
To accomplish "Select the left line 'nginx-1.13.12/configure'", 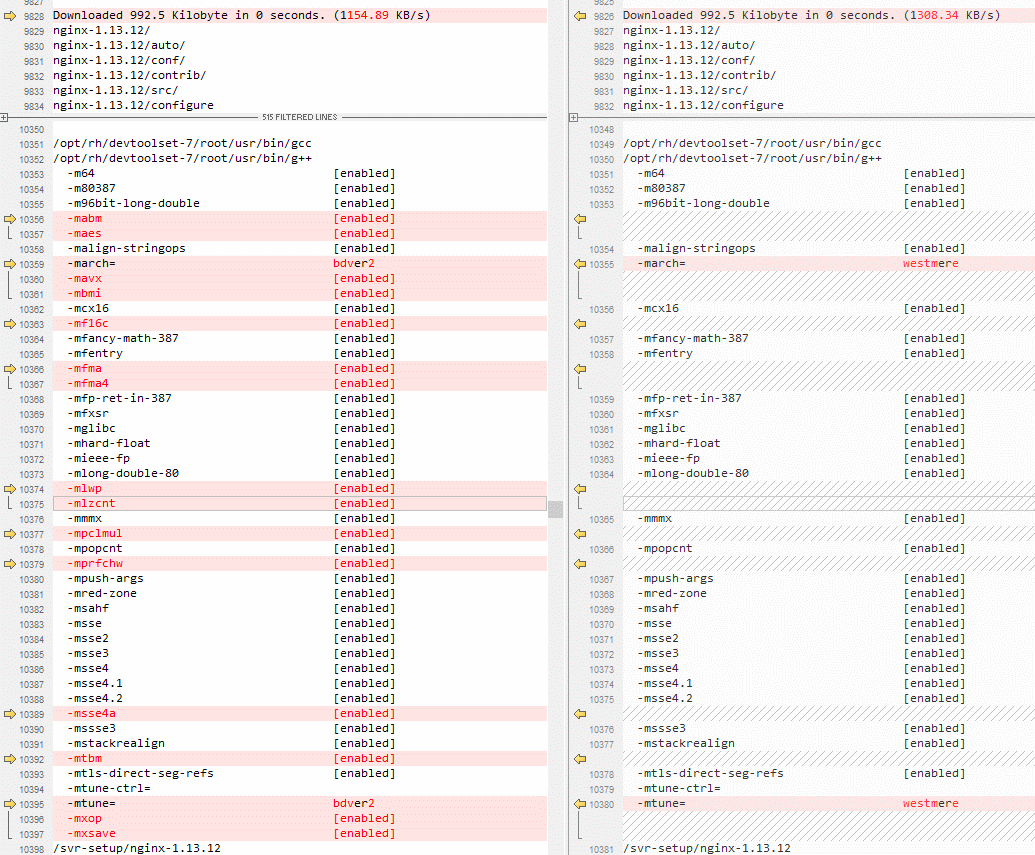I will coord(300,106).
